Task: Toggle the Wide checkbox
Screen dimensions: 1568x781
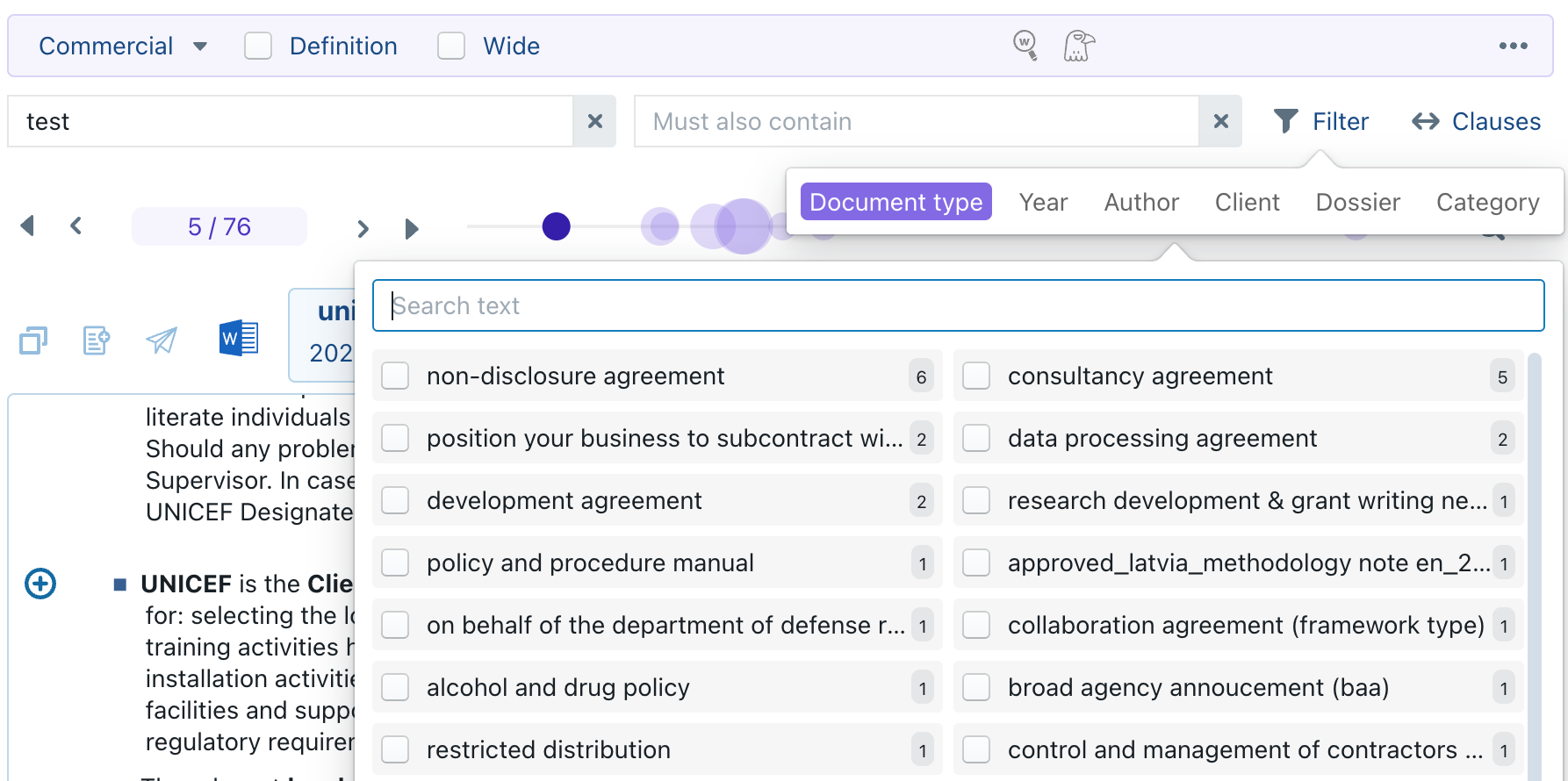Action: coord(451,46)
